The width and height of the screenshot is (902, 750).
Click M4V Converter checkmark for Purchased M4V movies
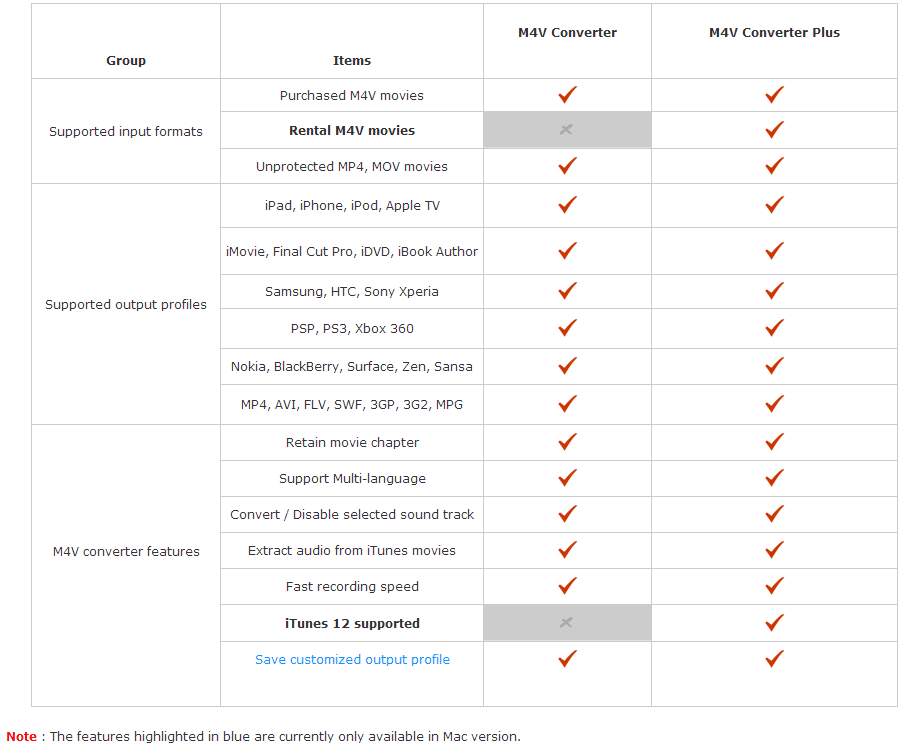(x=567, y=94)
